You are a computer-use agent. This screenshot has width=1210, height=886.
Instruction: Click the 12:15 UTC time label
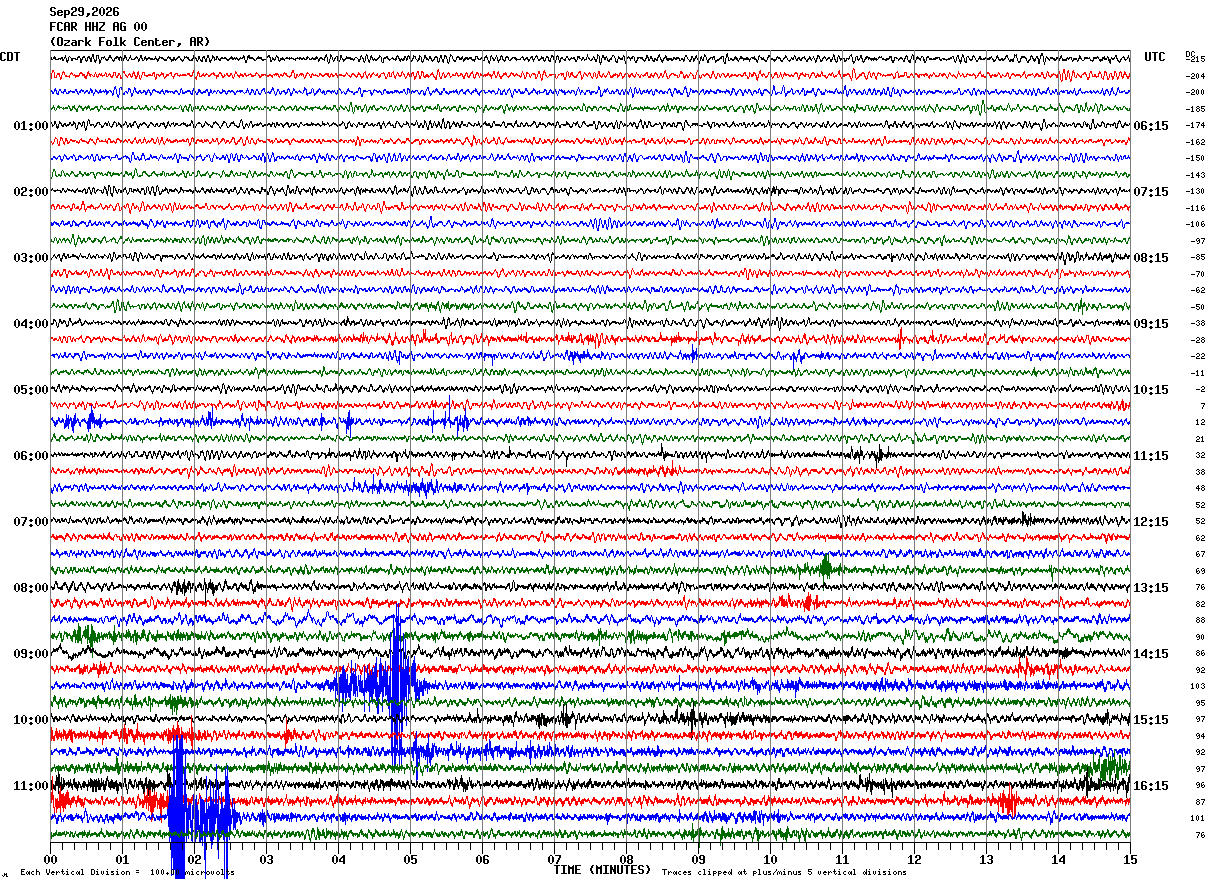(1152, 522)
